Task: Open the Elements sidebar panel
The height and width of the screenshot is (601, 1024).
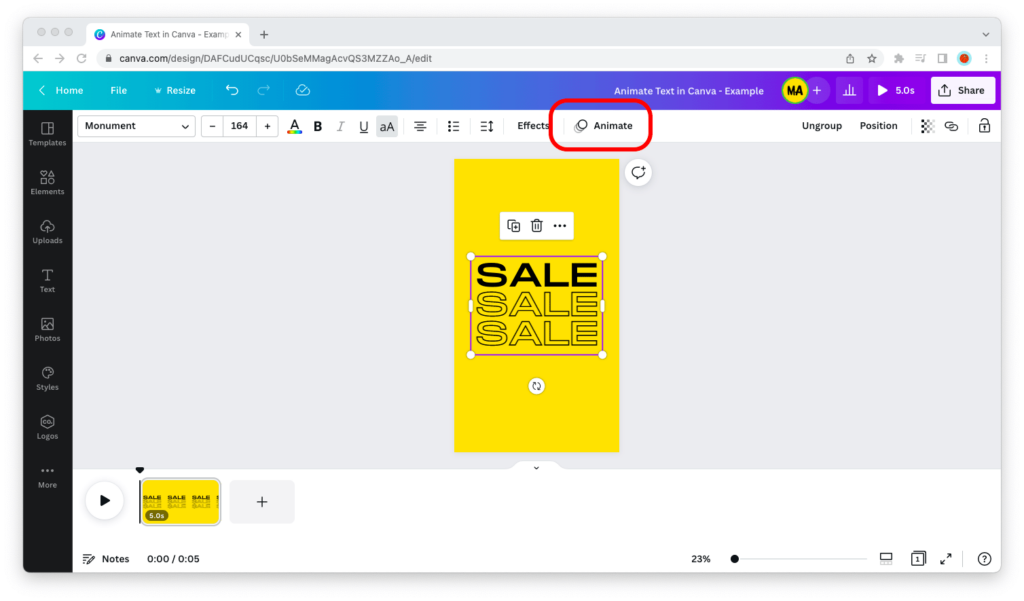Action: click(47, 183)
